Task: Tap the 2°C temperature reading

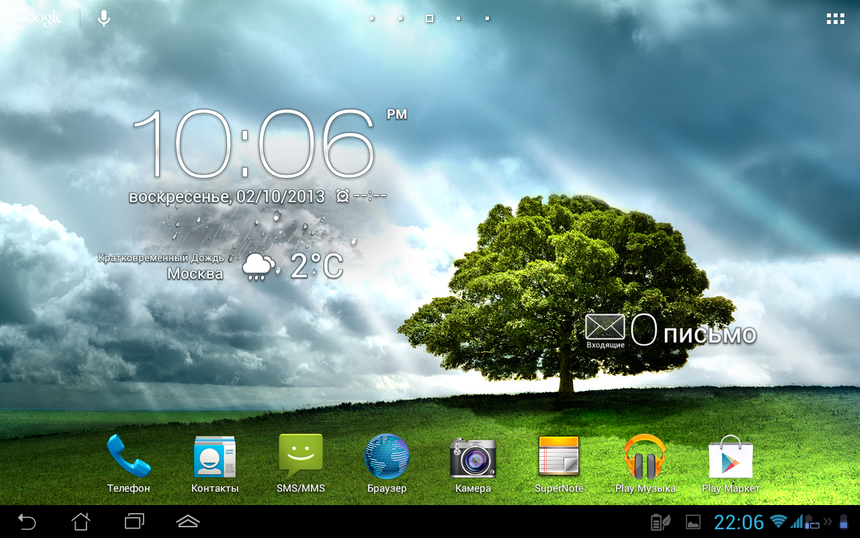Action: 317,267
